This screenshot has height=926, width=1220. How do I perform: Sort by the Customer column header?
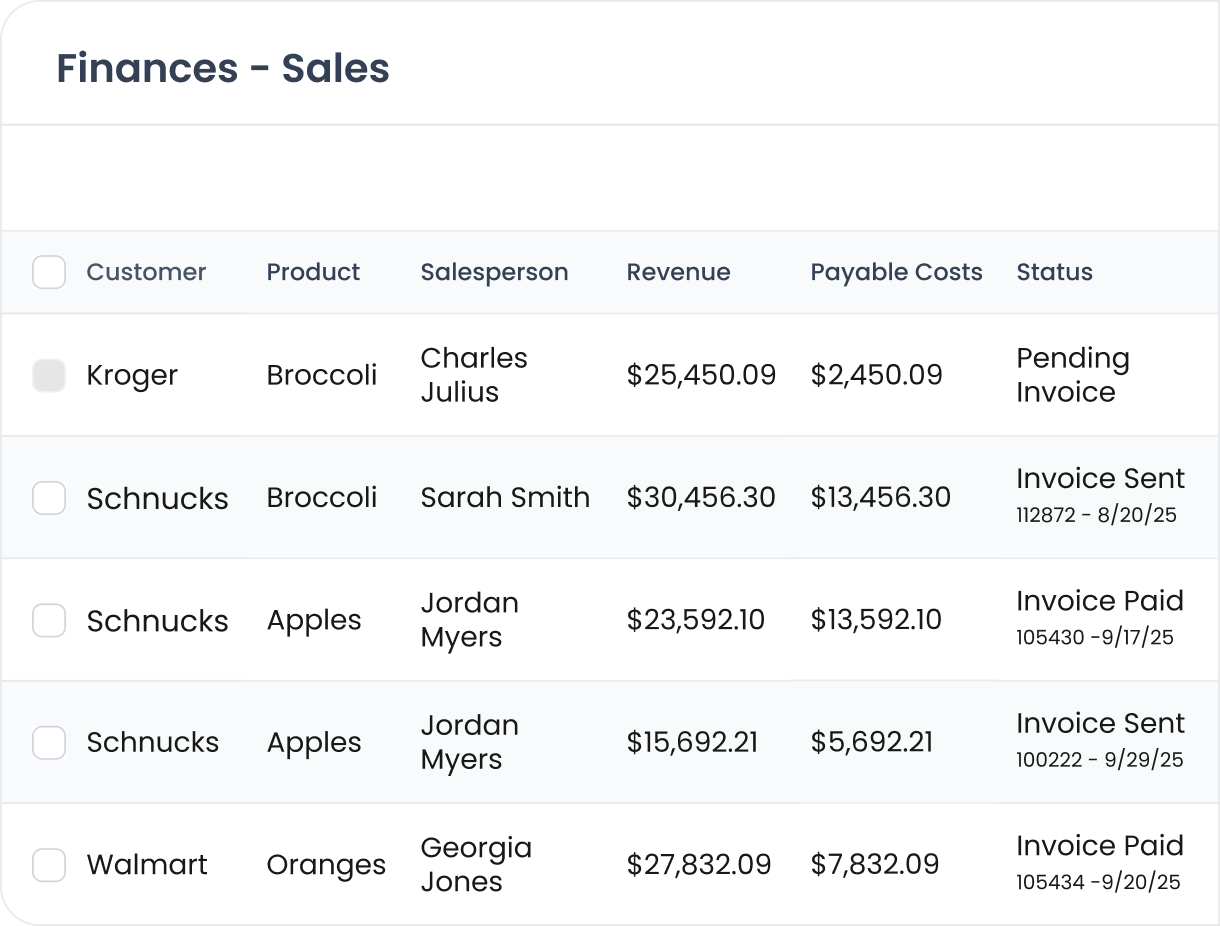(x=146, y=272)
